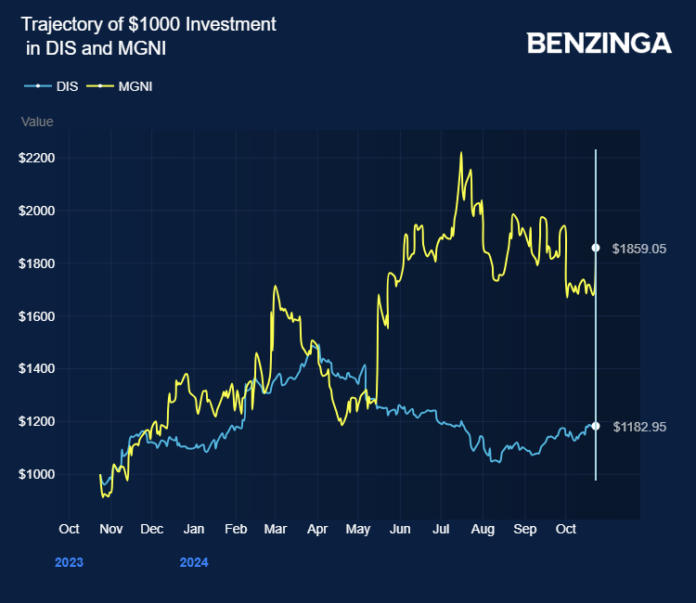Image resolution: width=696 pixels, height=603 pixels.
Task: Click the 2024 year label
Action: click(194, 563)
